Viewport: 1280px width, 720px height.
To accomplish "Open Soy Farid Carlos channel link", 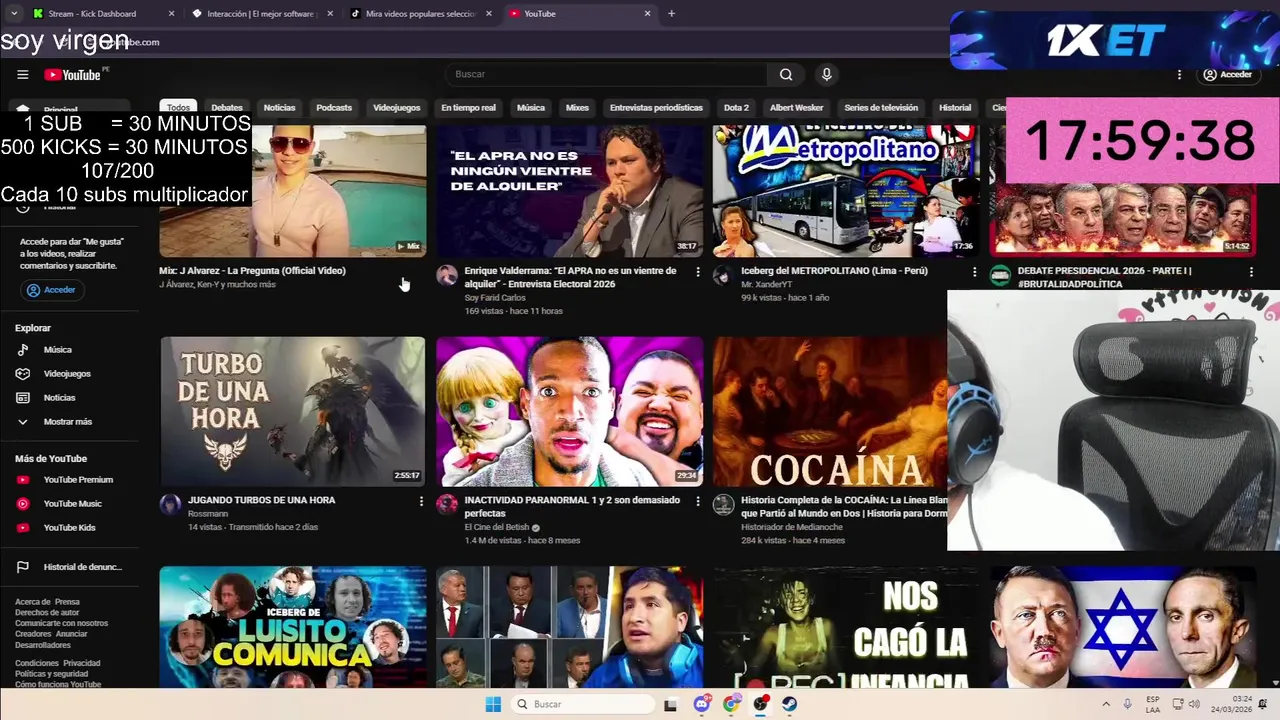I will [495, 298].
